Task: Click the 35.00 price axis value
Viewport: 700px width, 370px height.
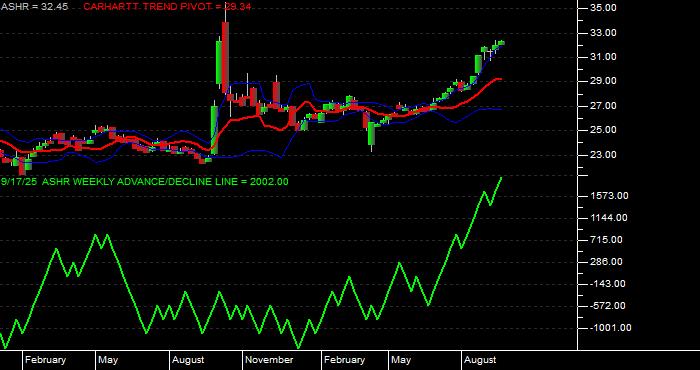Action: click(x=604, y=8)
